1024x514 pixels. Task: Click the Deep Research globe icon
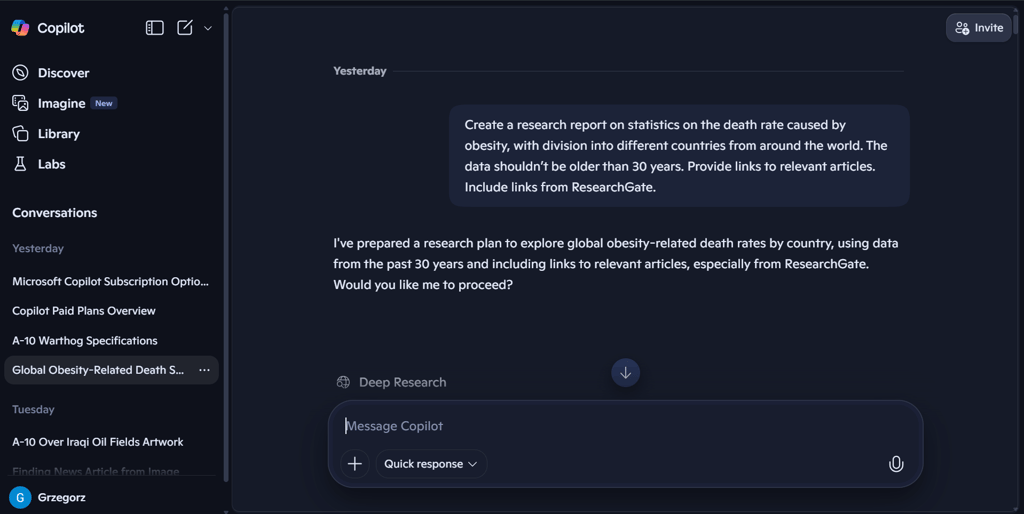pyautogui.click(x=343, y=382)
